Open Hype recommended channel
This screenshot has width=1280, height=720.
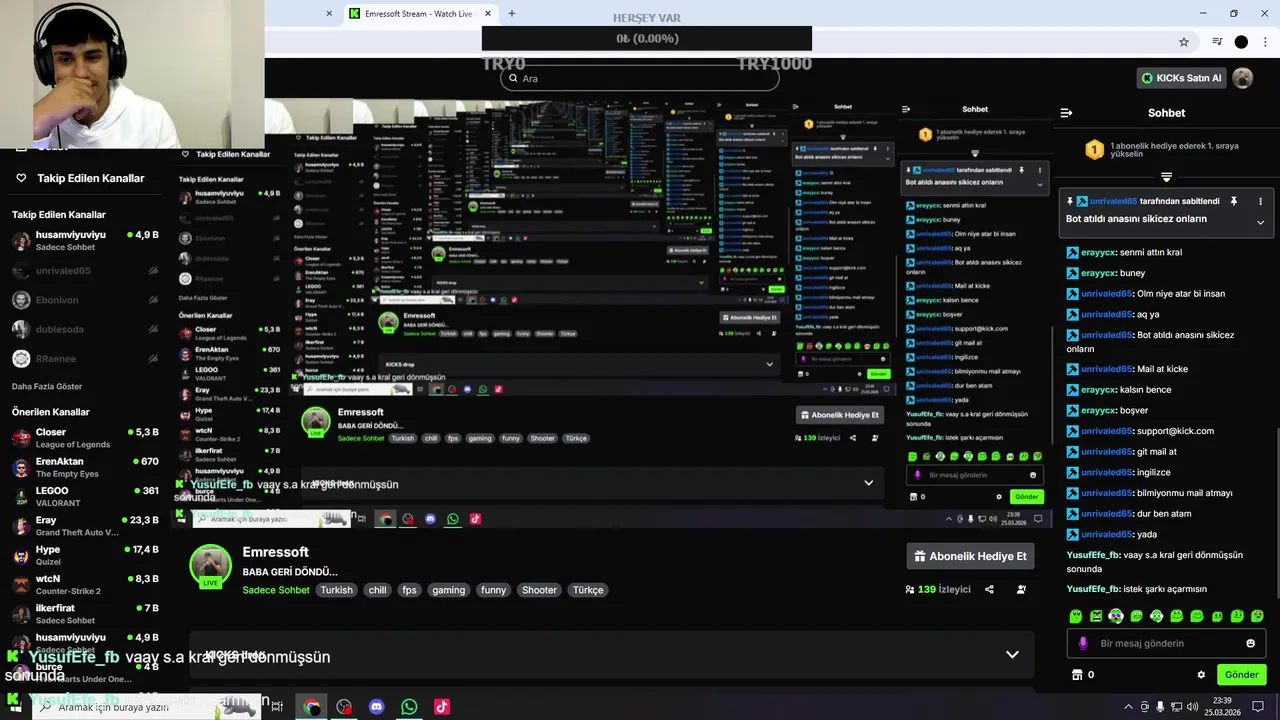[x=85, y=555]
